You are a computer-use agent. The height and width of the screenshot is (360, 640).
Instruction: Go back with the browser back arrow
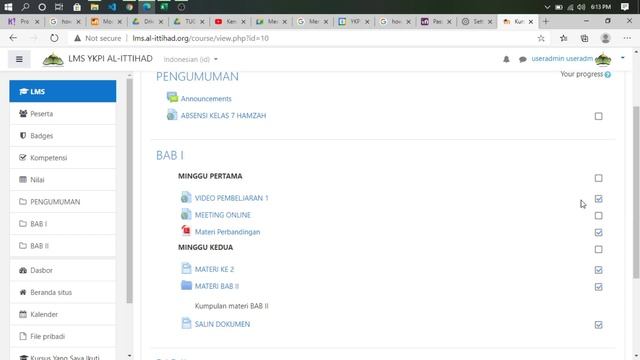13,38
